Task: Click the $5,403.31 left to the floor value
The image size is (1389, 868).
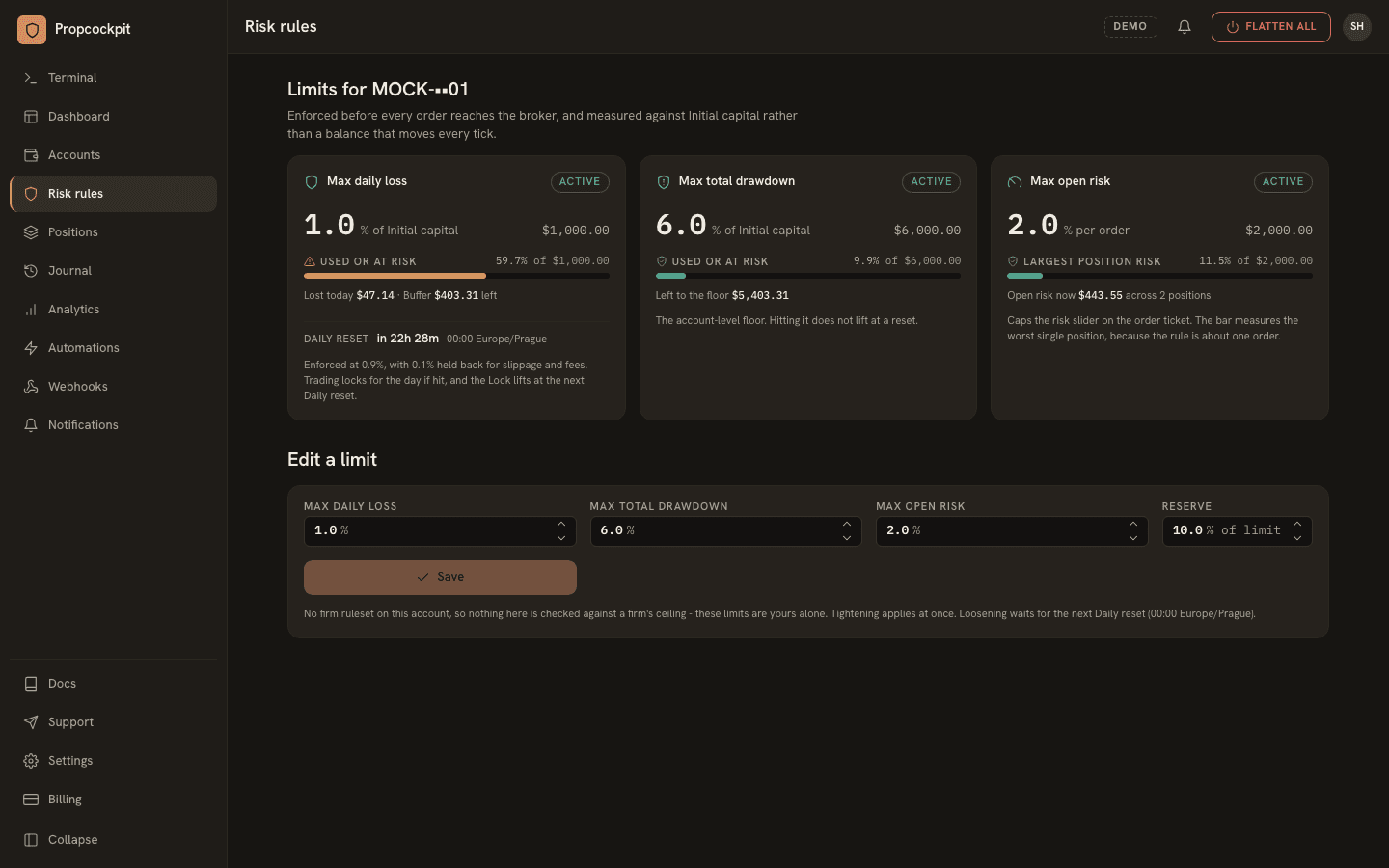Action: (760, 296)
